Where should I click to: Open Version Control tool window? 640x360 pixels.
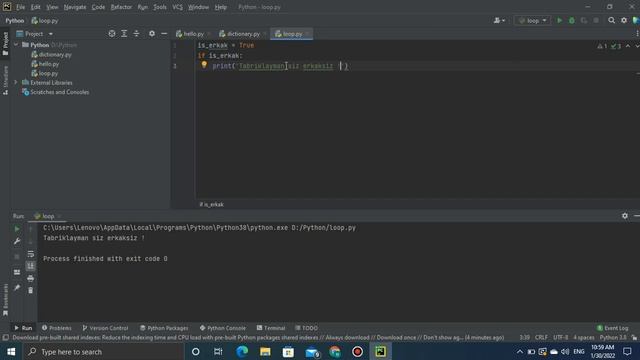(x=105, y=328)
